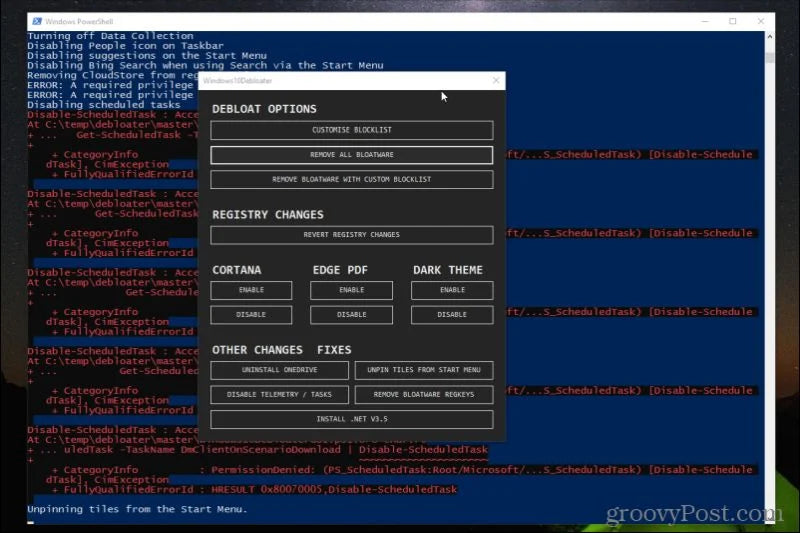Click Install .NET V3.5 button
This screenshot has height=533, width=800.
click(x=352, y=419)
